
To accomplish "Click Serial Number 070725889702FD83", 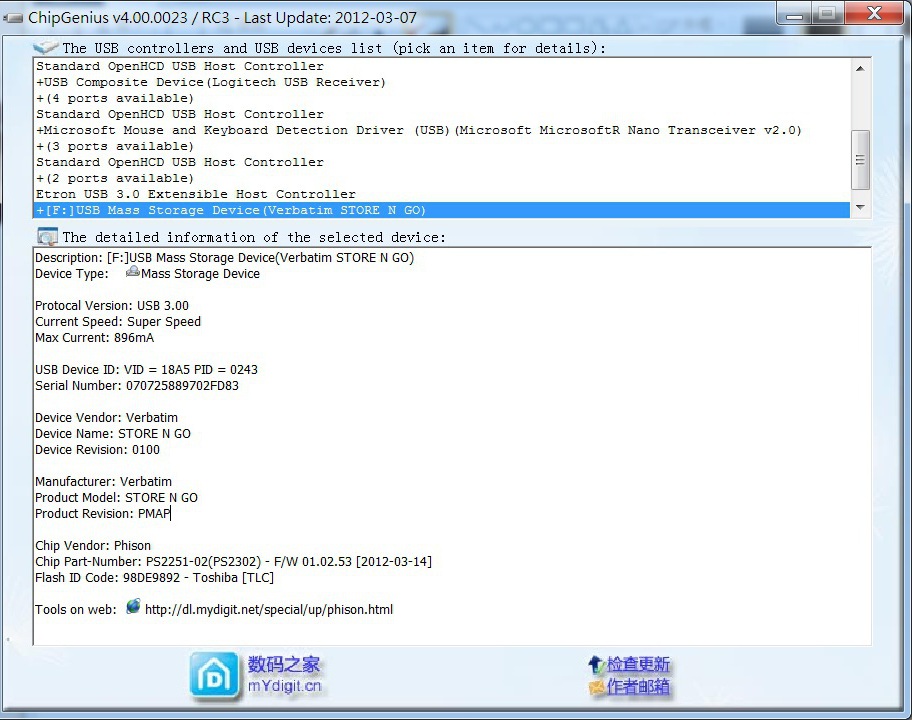I will click(137, 386).
